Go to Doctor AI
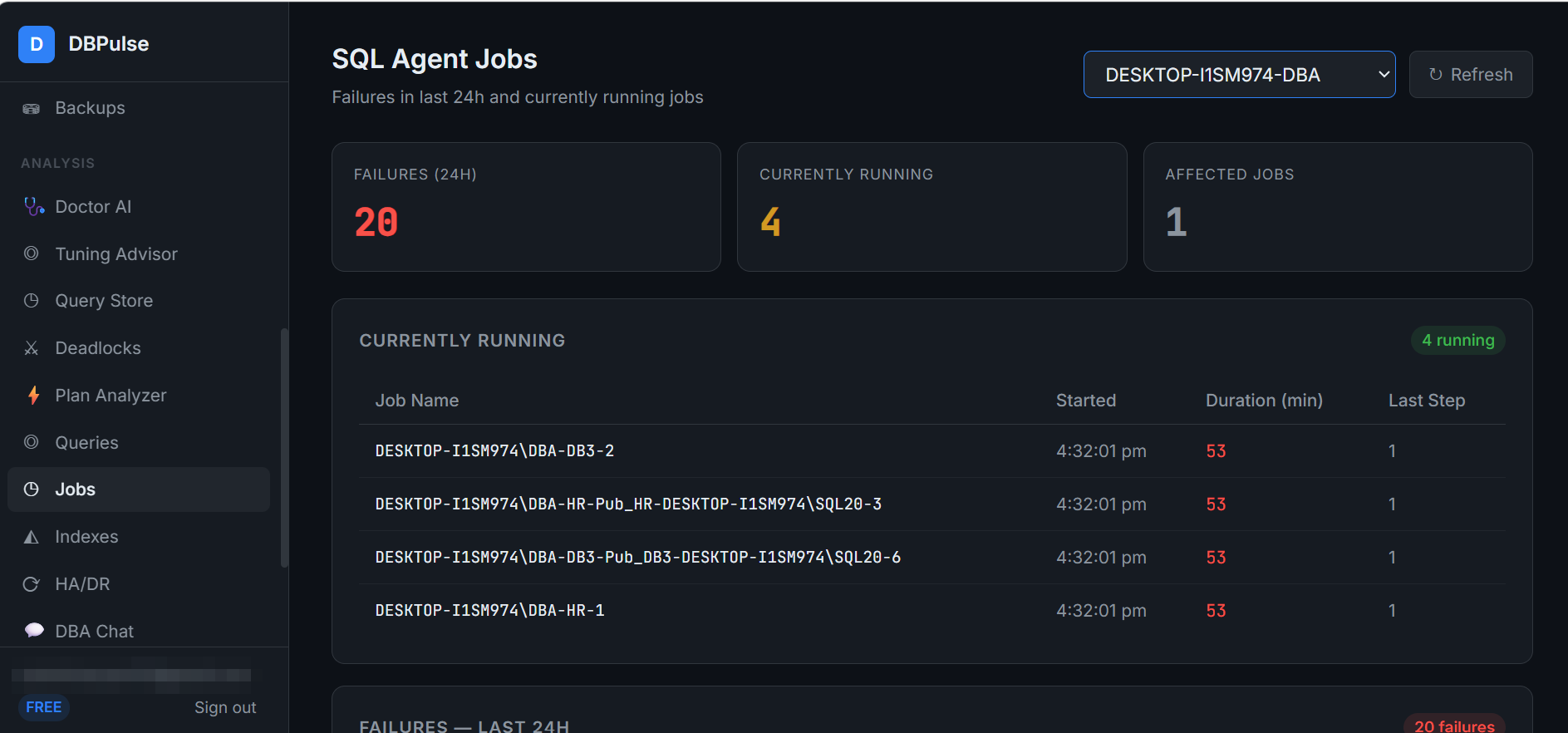 coord(139,207)
